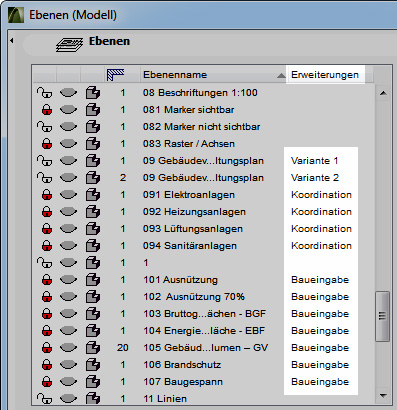Toggle visibility of 094 Sanitäranlagen layer
The height and width of the screenshot is (410, 397).
68,245
